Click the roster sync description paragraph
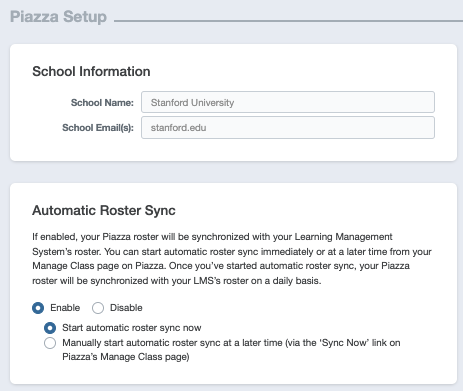This screenshot has height=391, width=463. (232, 259)
